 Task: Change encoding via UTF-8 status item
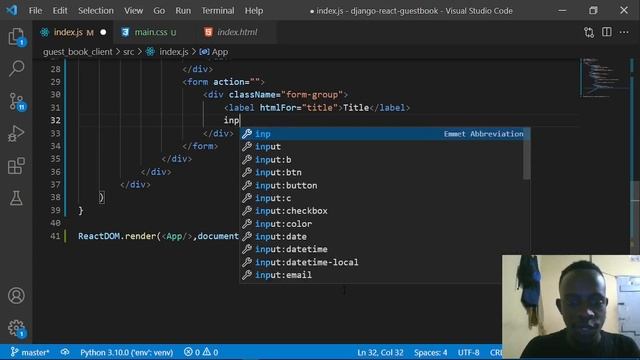click(468, 352)
